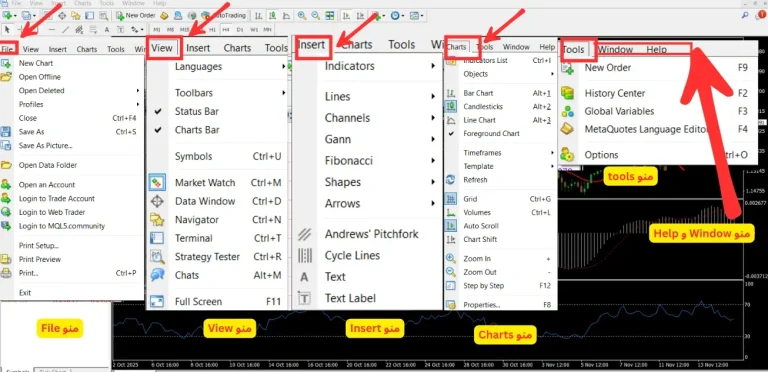768x372 pixels.
Task: Click the D1 timeframe button
Action: coord(240,29)
